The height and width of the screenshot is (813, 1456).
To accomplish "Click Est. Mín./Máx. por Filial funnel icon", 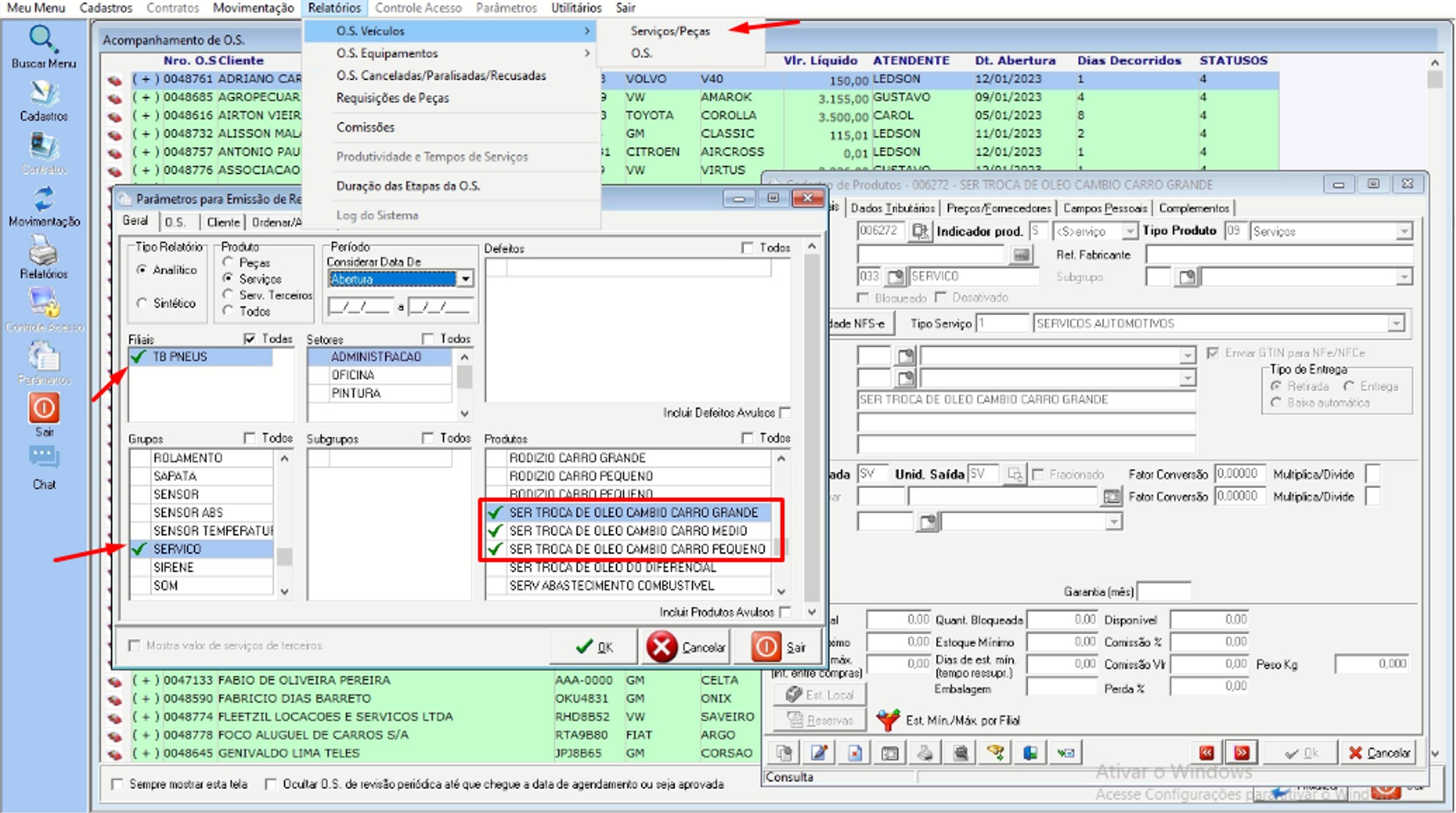I will (x=888, y=720).
